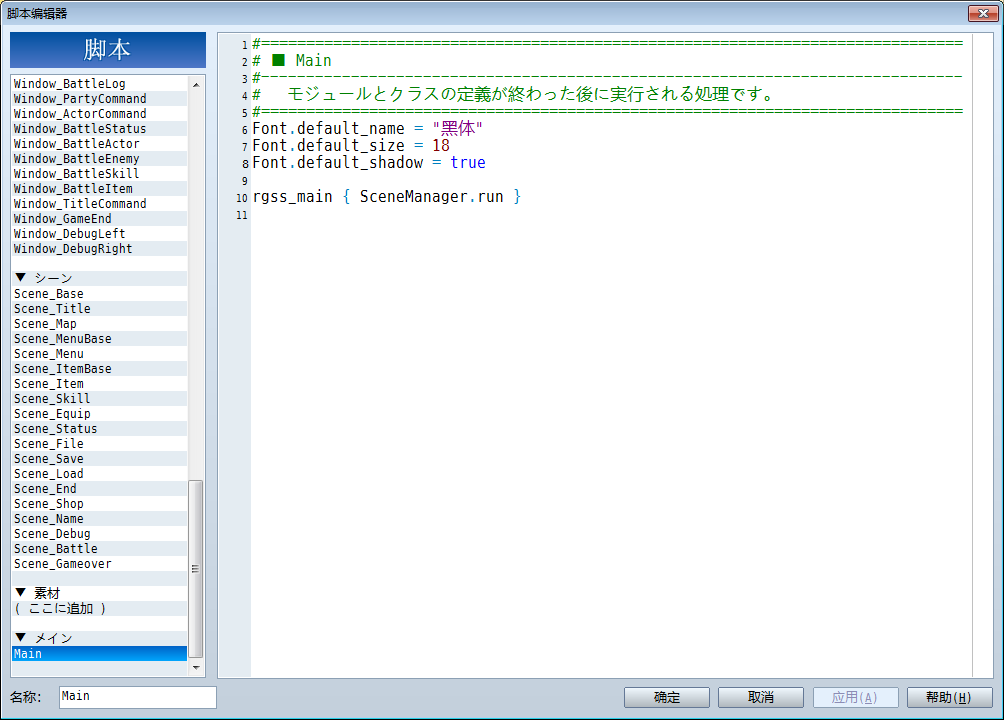Open the Scene_Equip script
Screen dimensions: 1004x720
(99, 414)
